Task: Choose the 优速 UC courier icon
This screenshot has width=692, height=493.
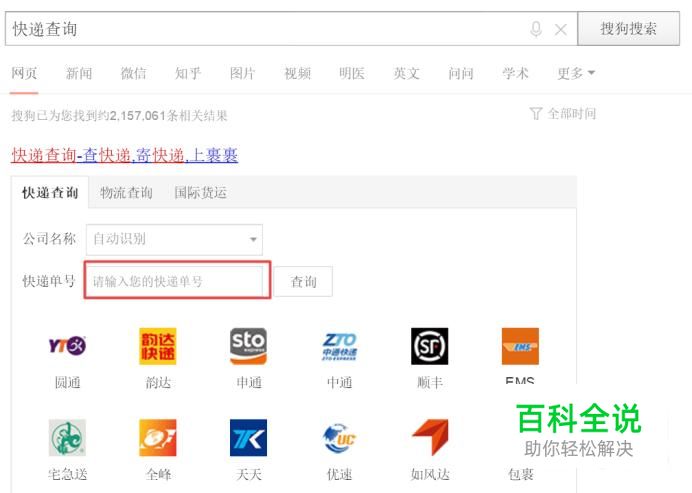Action: [x=339, y=437]
